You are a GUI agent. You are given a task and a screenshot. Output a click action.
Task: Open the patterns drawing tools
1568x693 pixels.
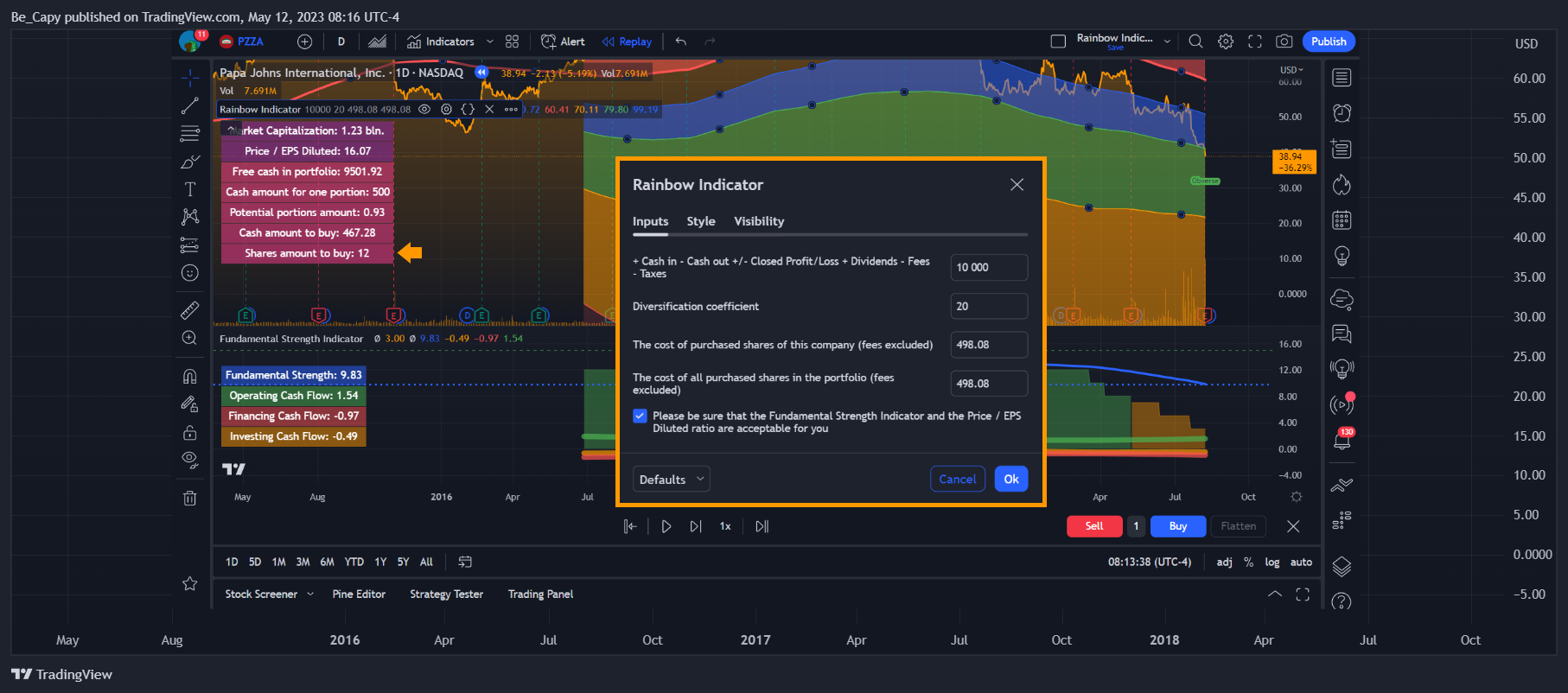190,217
